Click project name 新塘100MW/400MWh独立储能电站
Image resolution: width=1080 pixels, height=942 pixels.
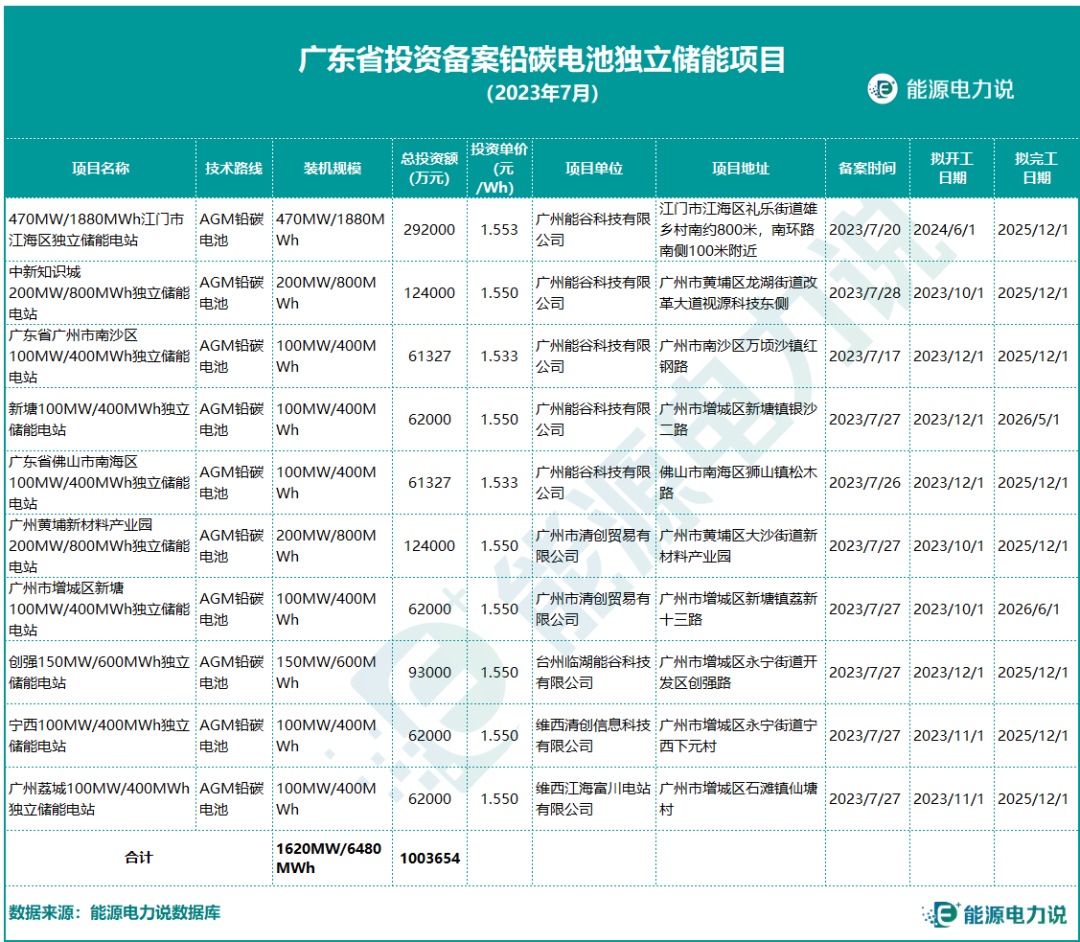tap(99, 419)
